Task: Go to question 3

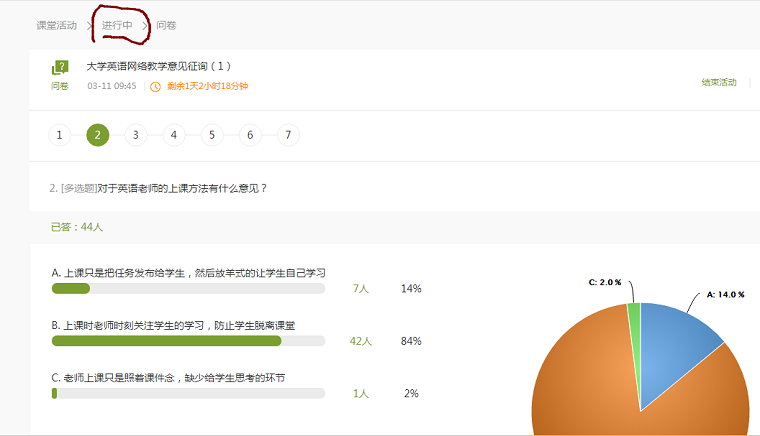Action: pos(136,135)
